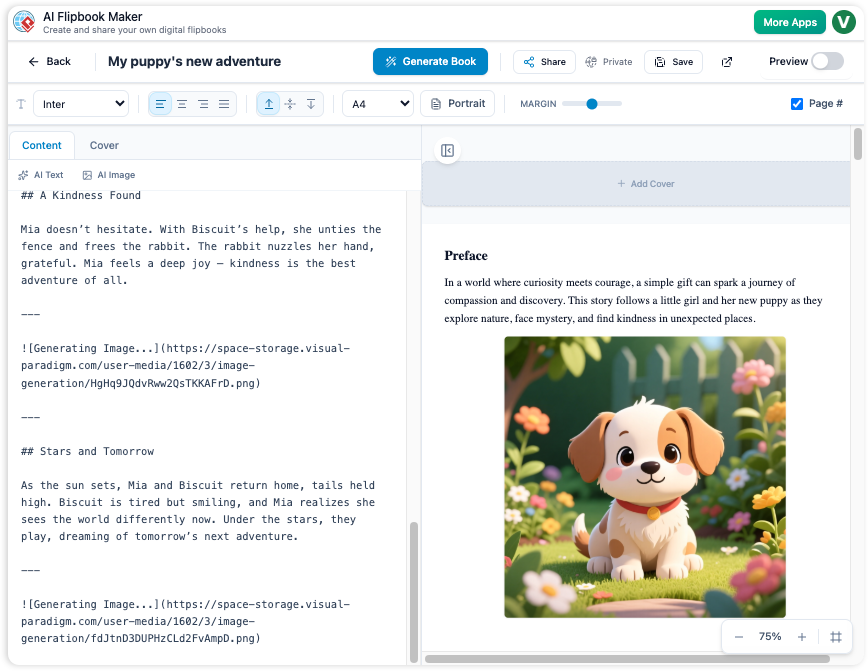Save the flipbook
The width and height of the screenshot is (868, 671).
pyautogui.click(x=673, y=61)
